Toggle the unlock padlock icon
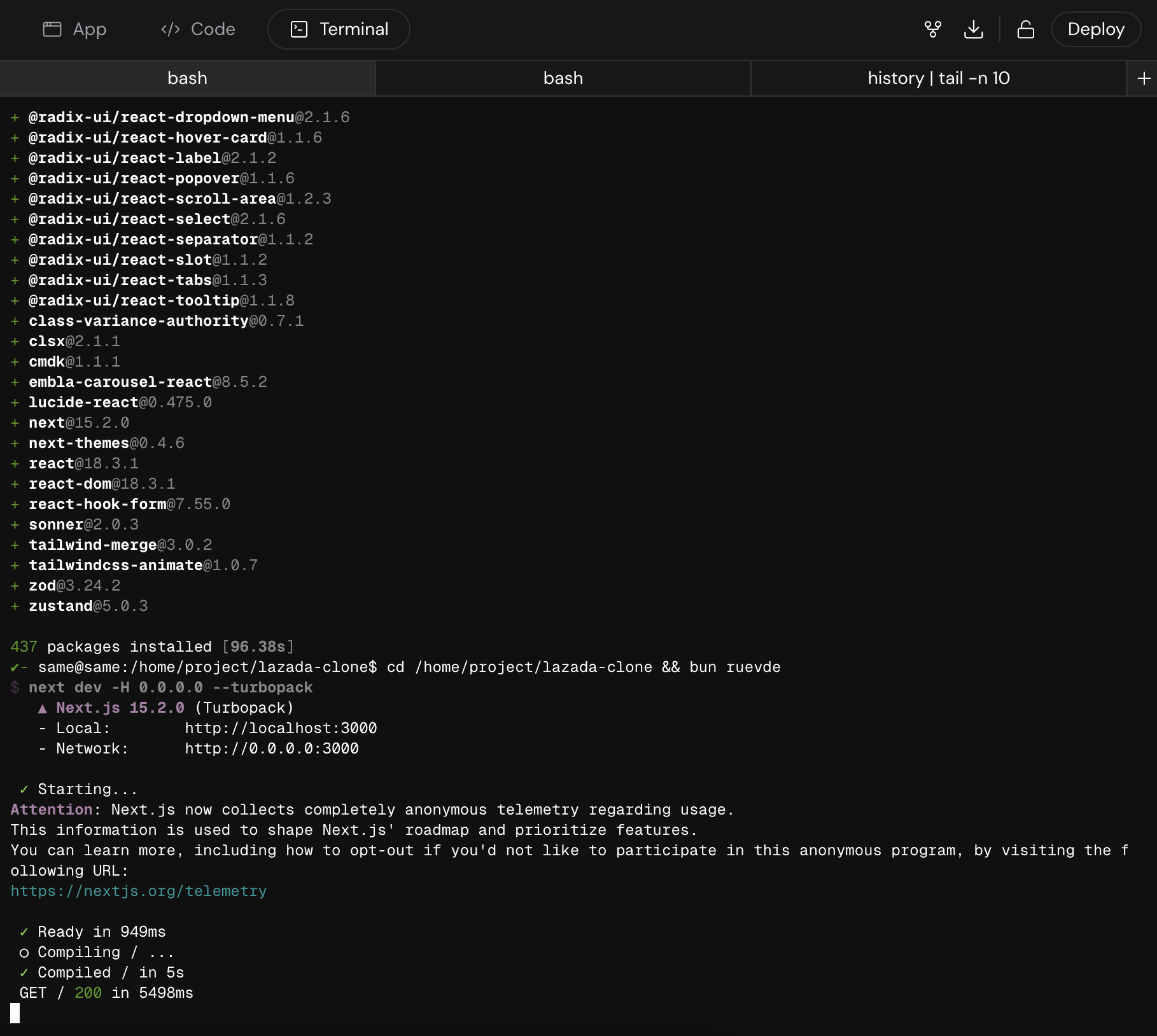 point(1026,29)
